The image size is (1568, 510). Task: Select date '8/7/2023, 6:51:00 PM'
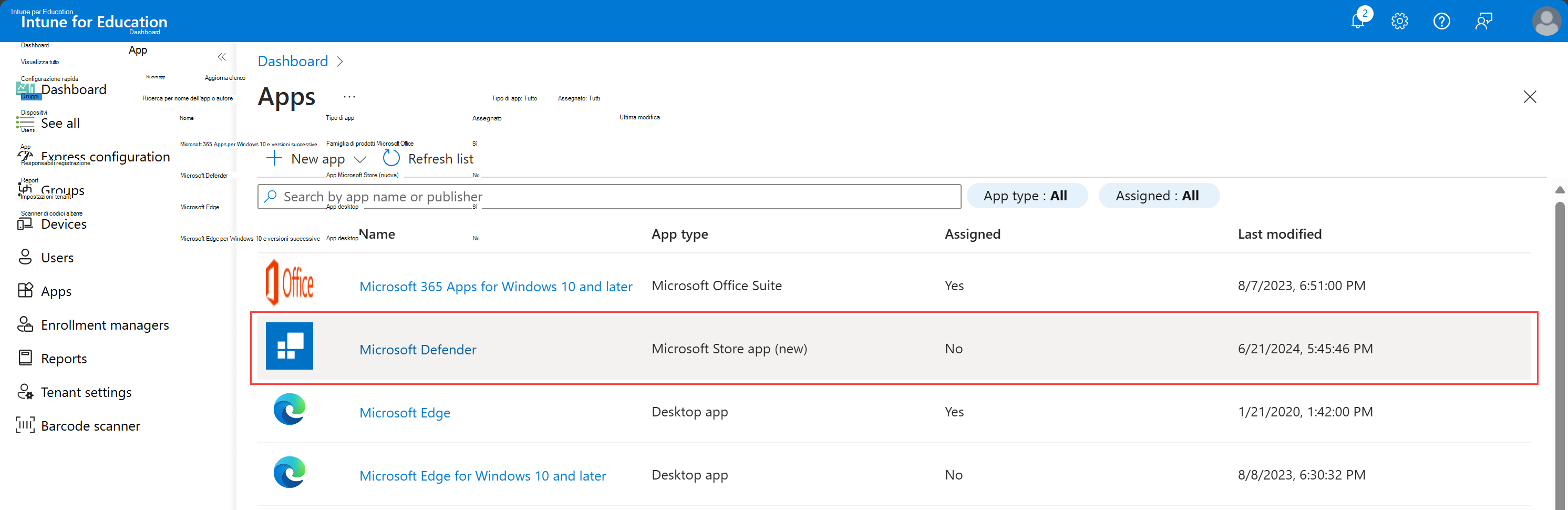[1302, 286]
